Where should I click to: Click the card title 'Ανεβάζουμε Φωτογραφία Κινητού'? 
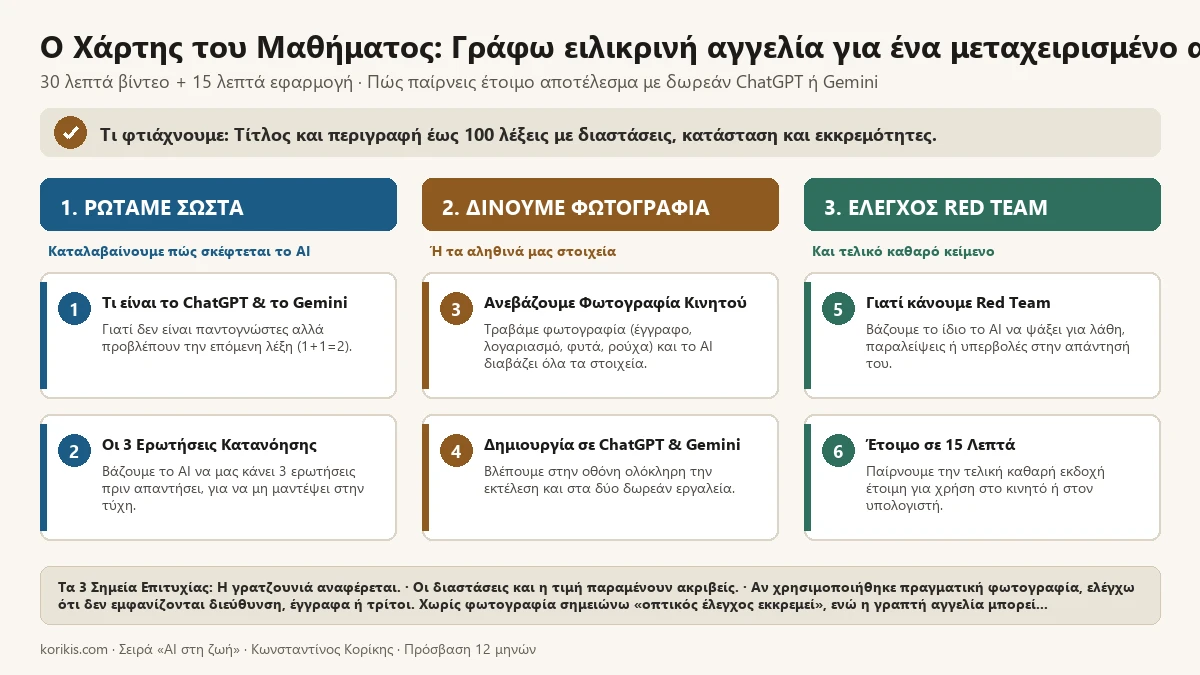[x=615, y=303]
